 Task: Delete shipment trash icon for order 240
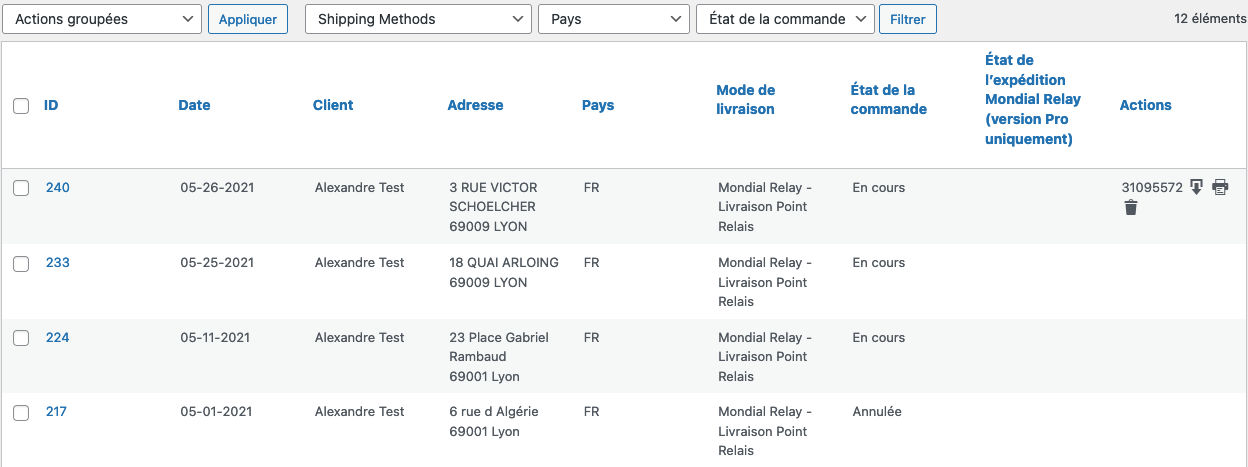pos(1131,208)
